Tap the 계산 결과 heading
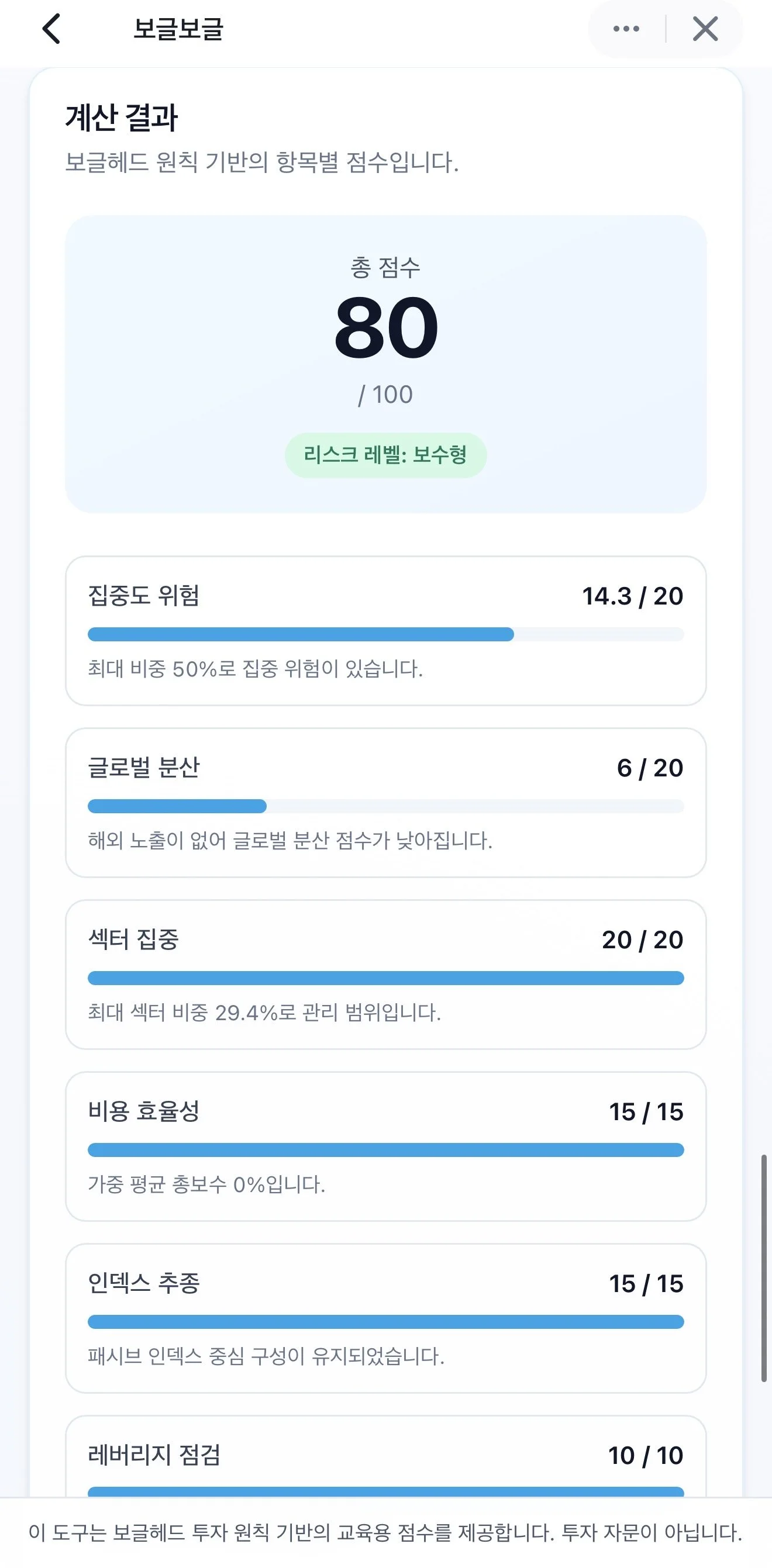Image resolution: width=772 pixels, height=1568 pixels. pyautogui.click(x=121, y=118)
